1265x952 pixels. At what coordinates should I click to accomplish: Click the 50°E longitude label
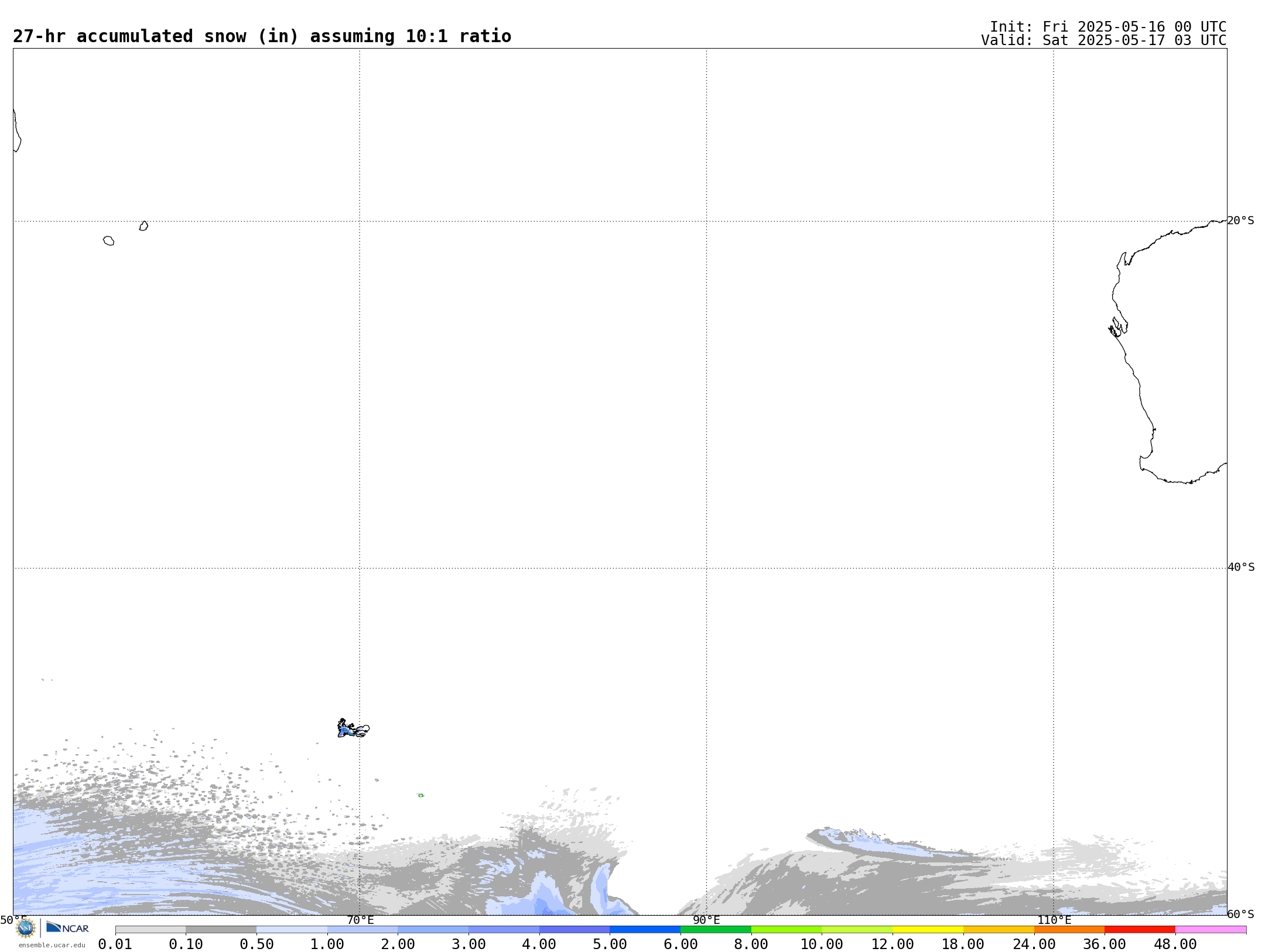click(x=13, y=920)
